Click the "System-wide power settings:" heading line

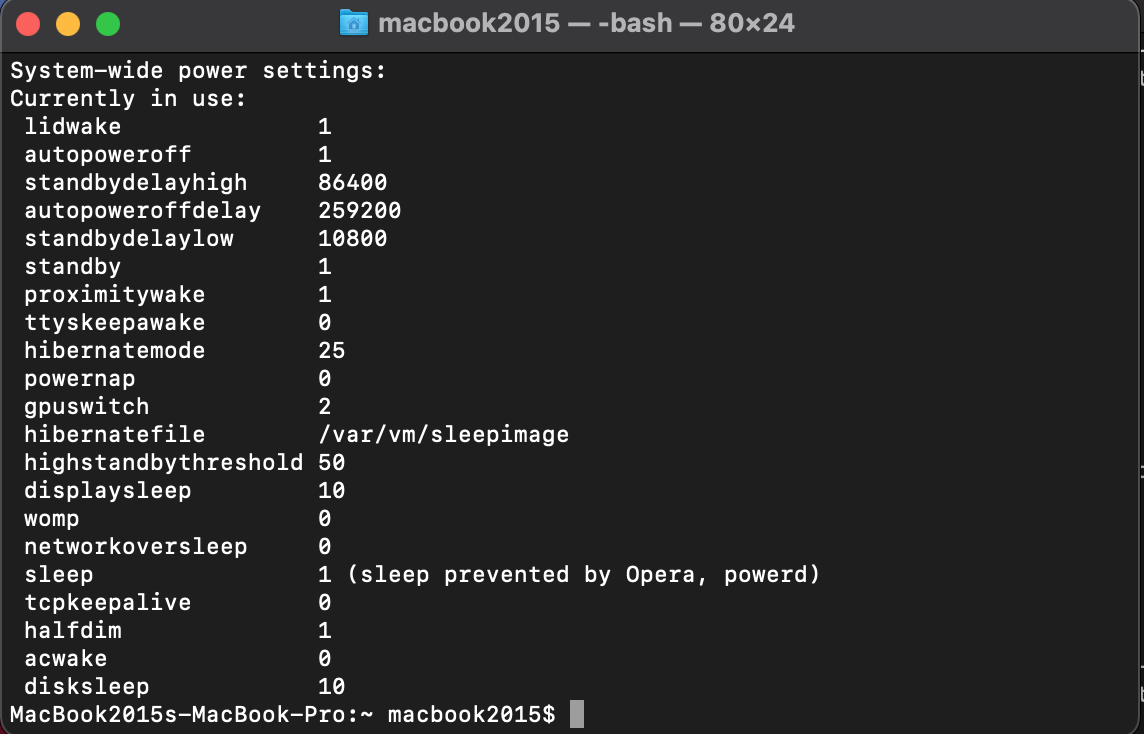(198, 71)
